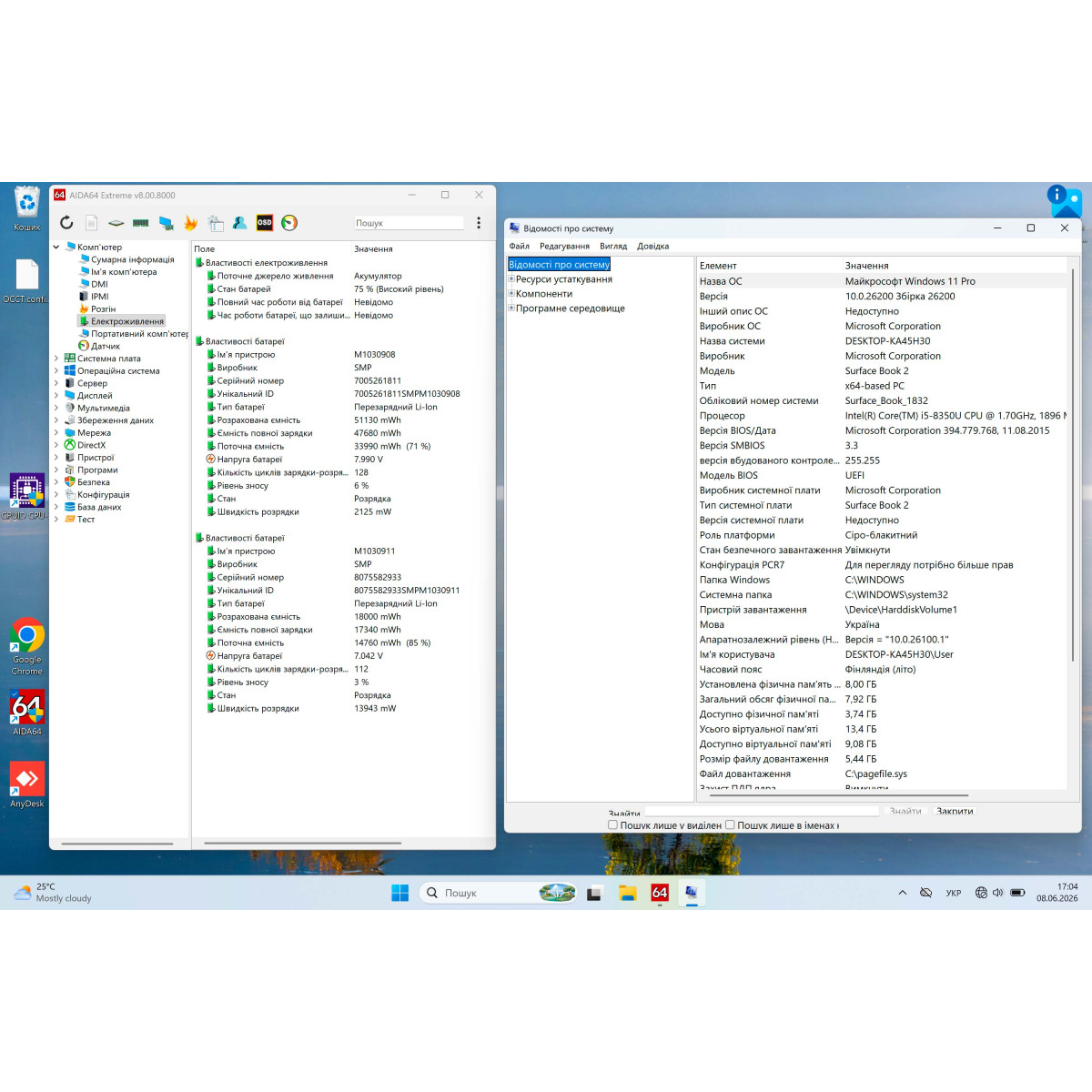Expand the Операційна система node
Image resolution: width=1092 pixels, height=1092 pixels.
tap(56, 371)
